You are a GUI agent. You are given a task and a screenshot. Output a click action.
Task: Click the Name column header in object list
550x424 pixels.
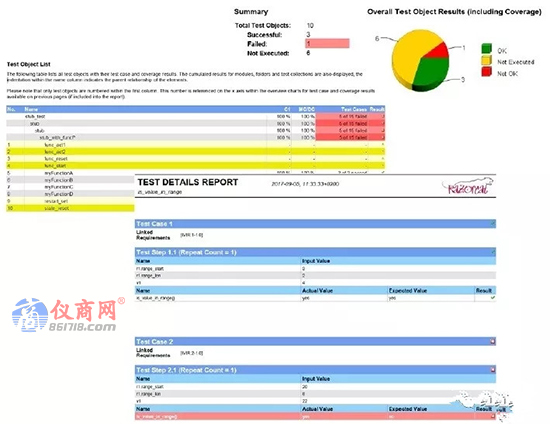31,109
